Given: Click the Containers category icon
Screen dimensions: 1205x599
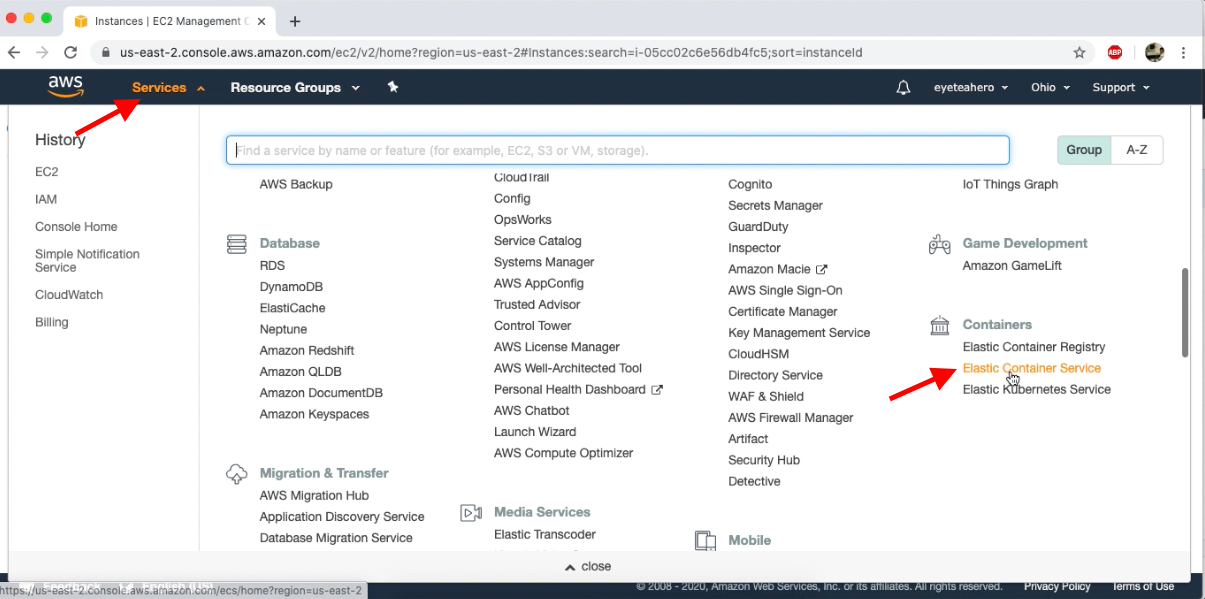Looking at the screenshot, I should 939,325.
